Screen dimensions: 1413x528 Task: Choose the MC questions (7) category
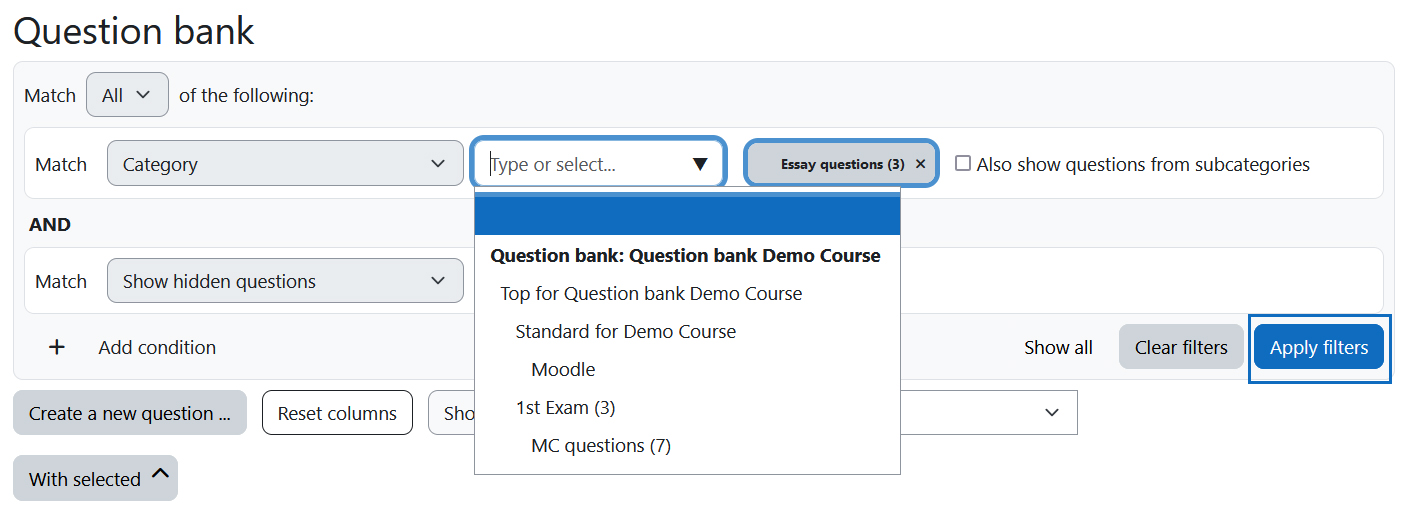[601, 445]
